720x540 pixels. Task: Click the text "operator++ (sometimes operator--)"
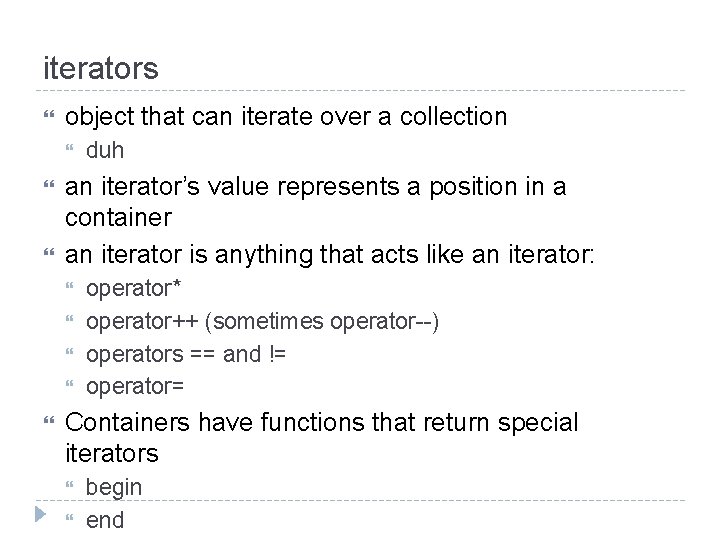(x=263, y=322)
